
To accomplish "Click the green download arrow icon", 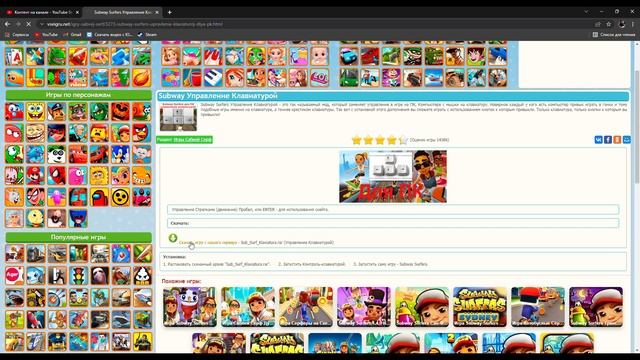I will click(173, 238).
